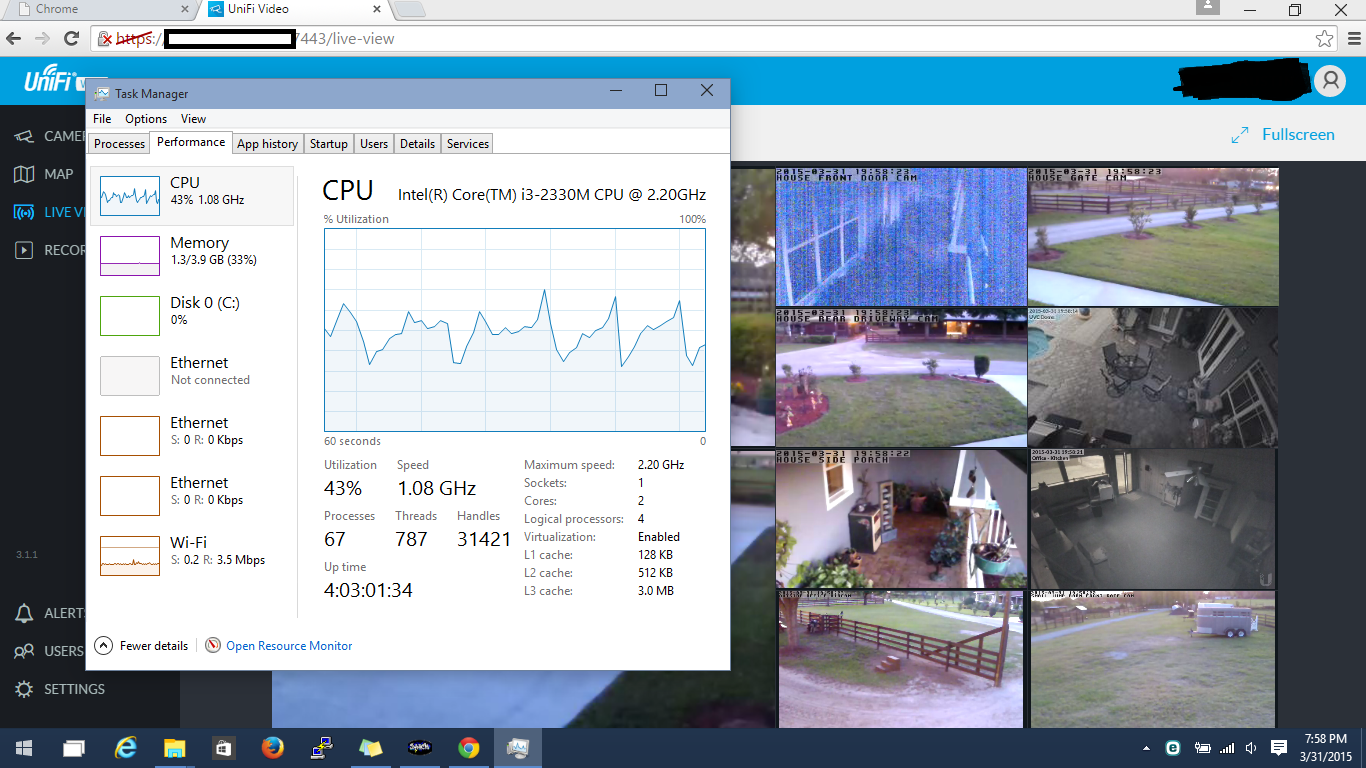Go forward in Chrome
The width and height of the screenshot is (1366, 768).
(x=42, y=39)
